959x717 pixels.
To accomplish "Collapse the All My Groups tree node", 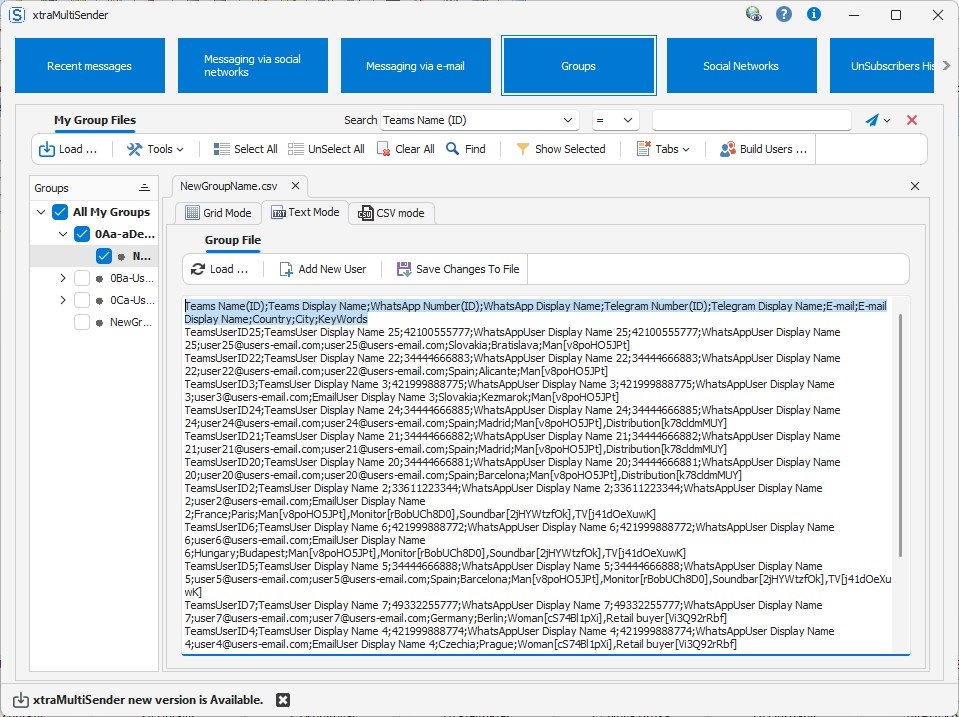I will click(41, 212).
